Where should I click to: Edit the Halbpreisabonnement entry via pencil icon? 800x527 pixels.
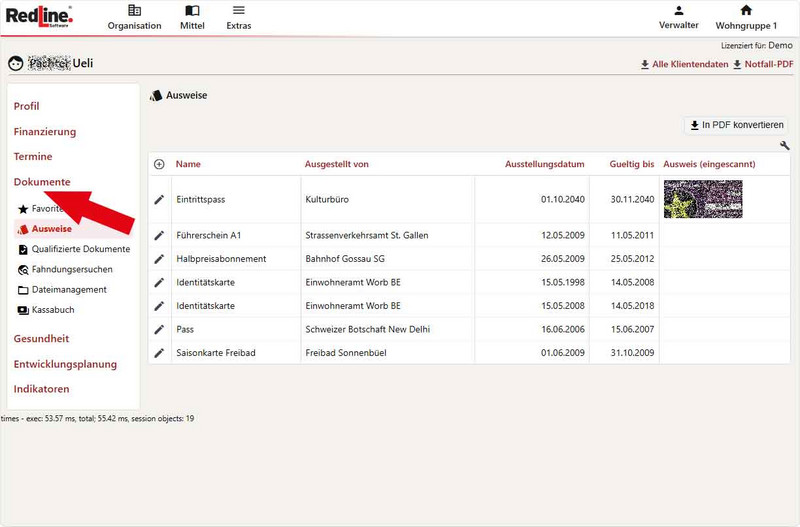pyautogui.click(x=159, y=259)
